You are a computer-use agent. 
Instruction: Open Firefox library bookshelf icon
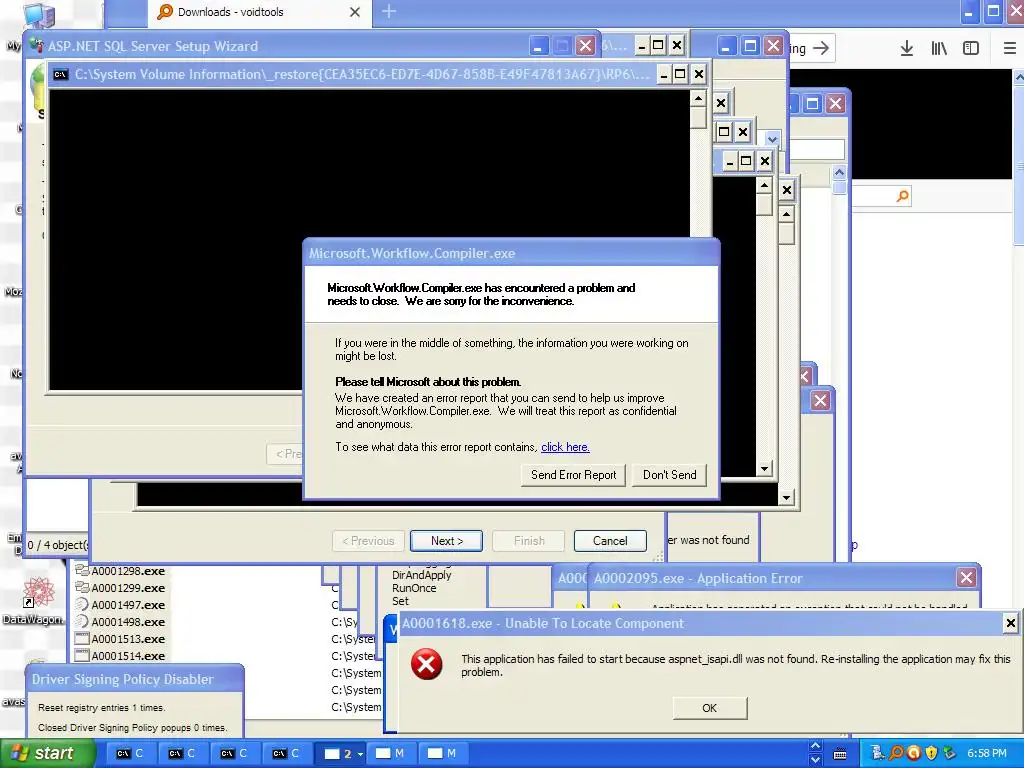[x=938, y=48]
